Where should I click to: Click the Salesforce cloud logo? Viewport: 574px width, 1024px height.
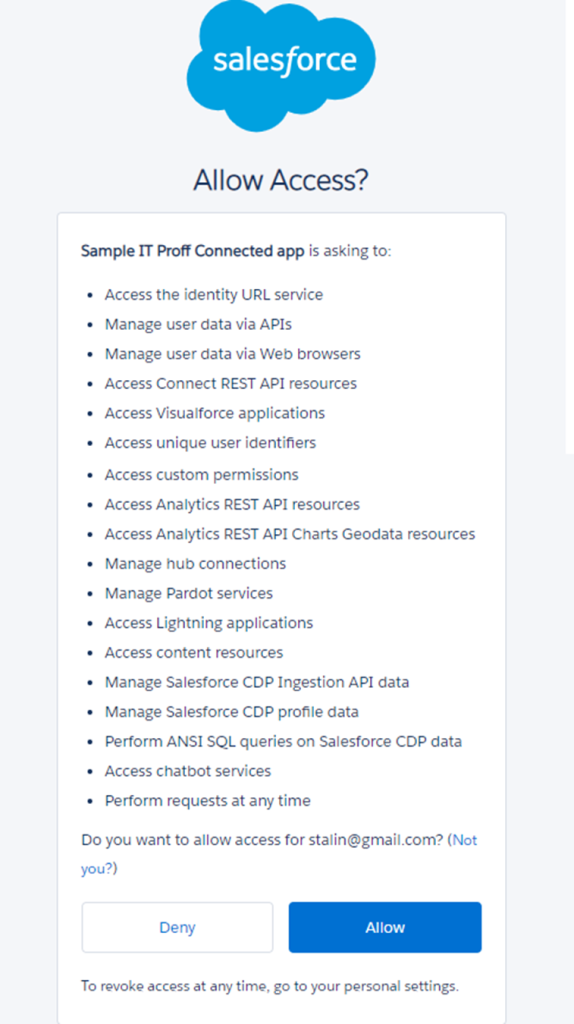click(281, 66)
